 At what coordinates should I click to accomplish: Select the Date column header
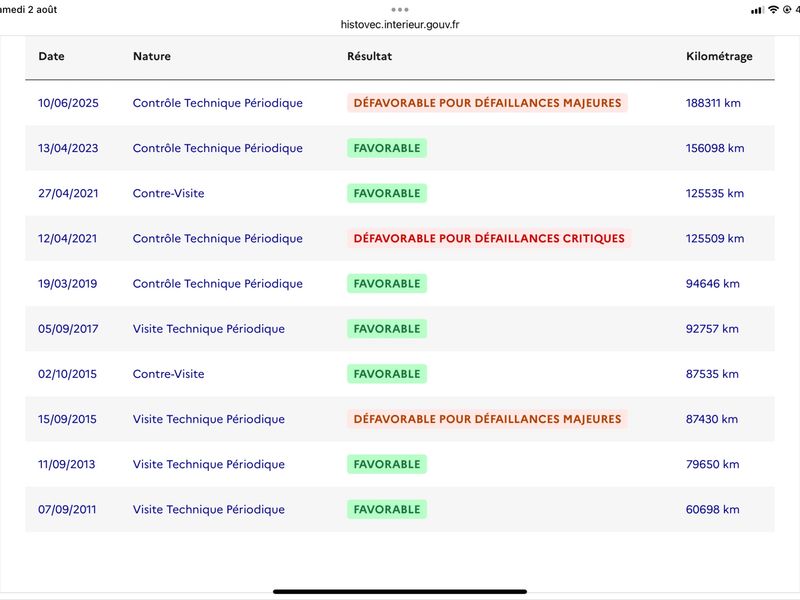52,56
